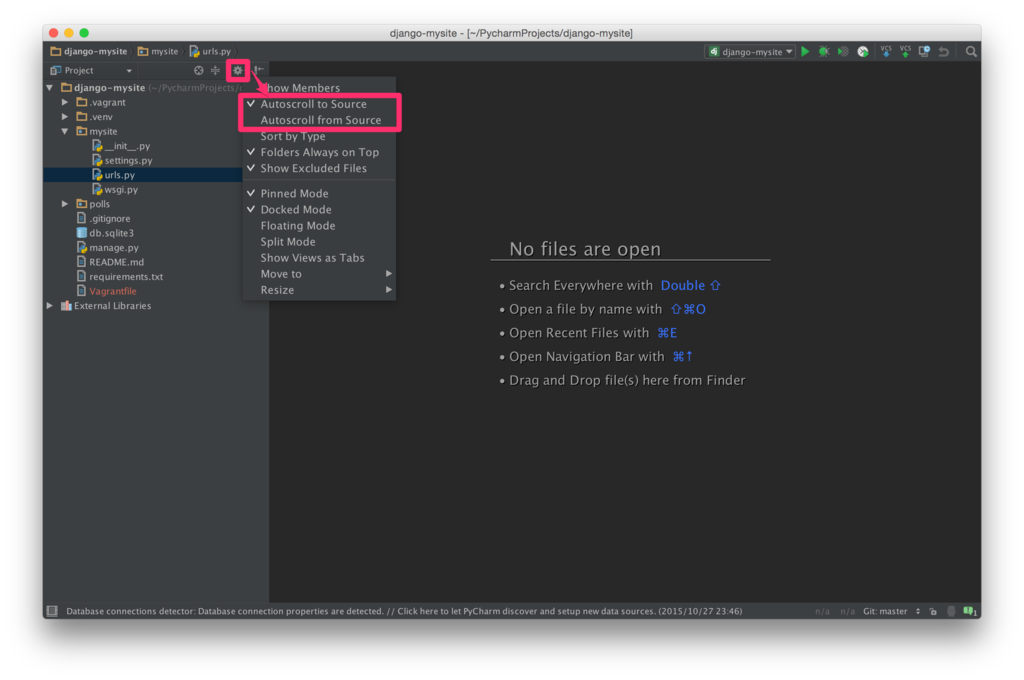Click urls.py breadcrumb in navigation bar

point(210,51)
